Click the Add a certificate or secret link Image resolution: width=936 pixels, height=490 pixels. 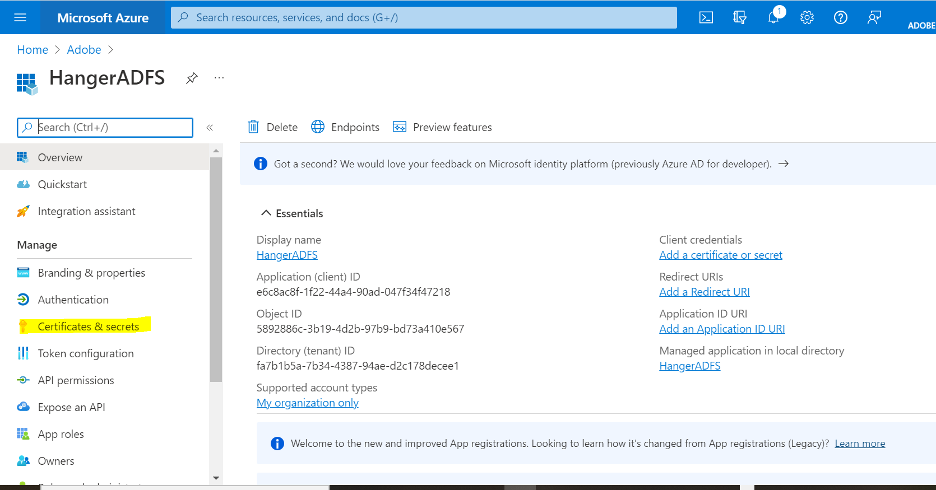pyautogui.click(x=720, y=255)
